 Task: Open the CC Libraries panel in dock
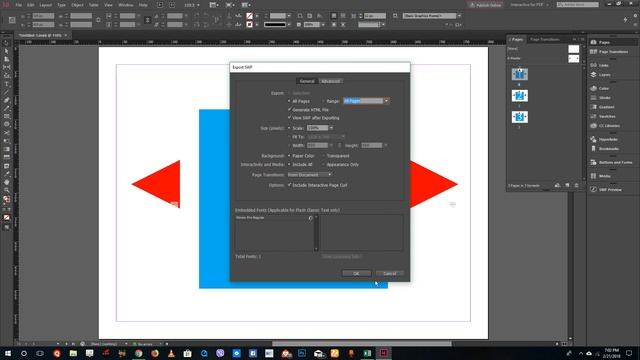605,126
